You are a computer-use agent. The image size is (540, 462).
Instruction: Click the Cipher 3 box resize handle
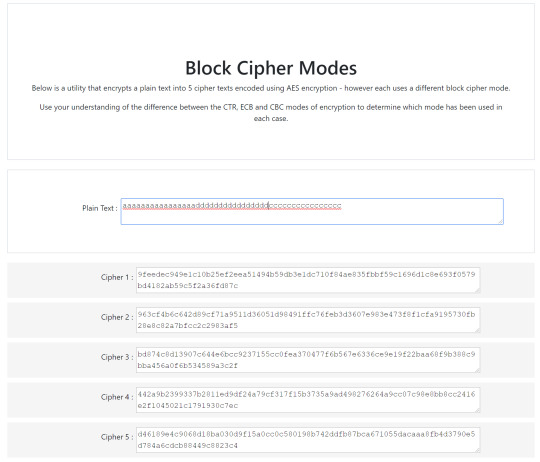pos(477,370)
